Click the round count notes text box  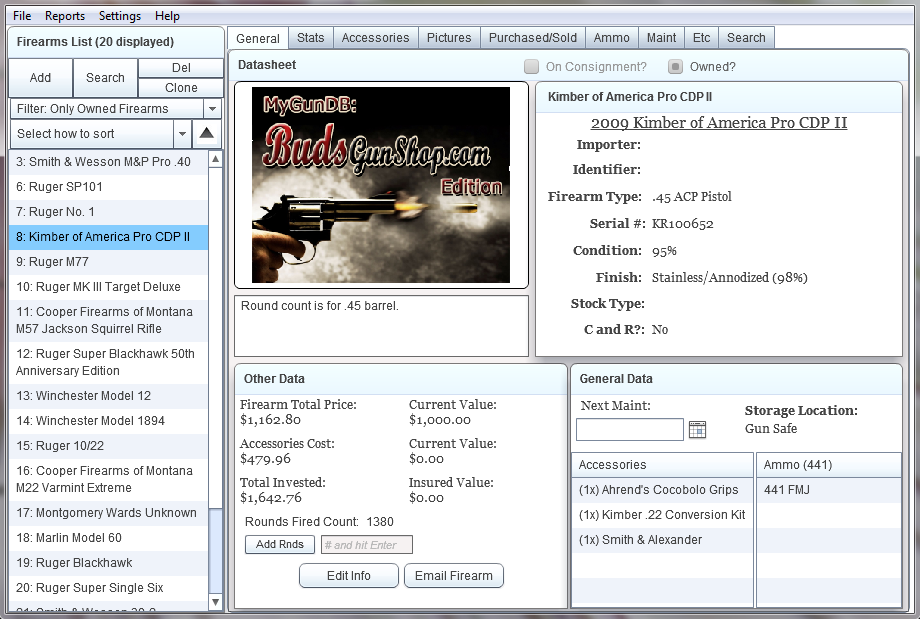[x=381, y=326]
